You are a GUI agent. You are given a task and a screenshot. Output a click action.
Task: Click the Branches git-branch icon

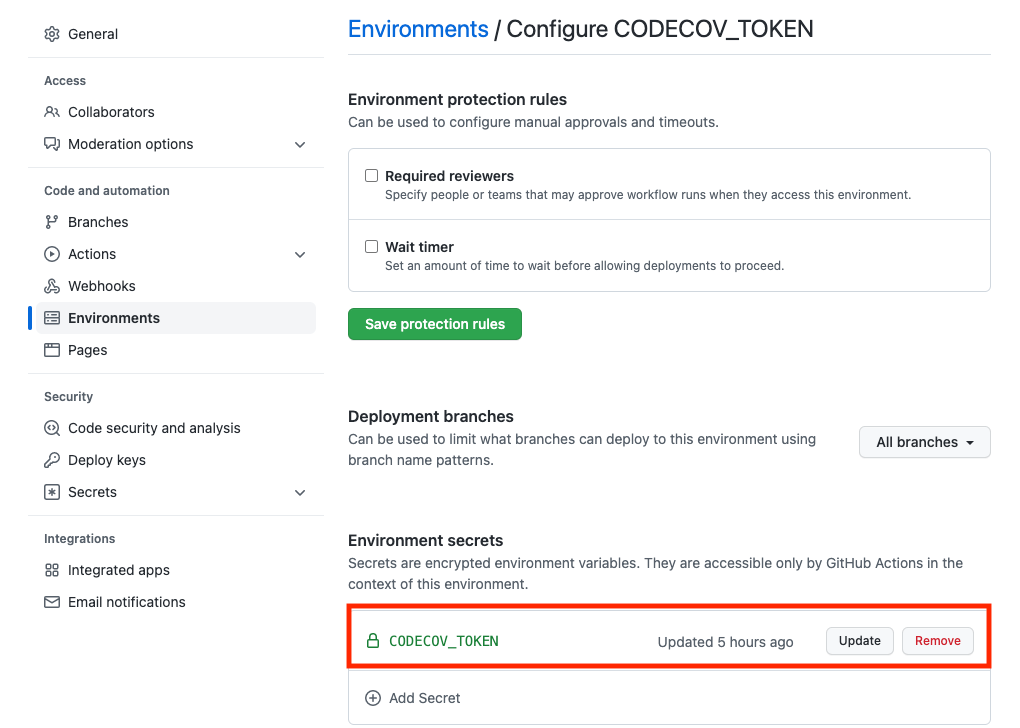click(x=52, y=222)
